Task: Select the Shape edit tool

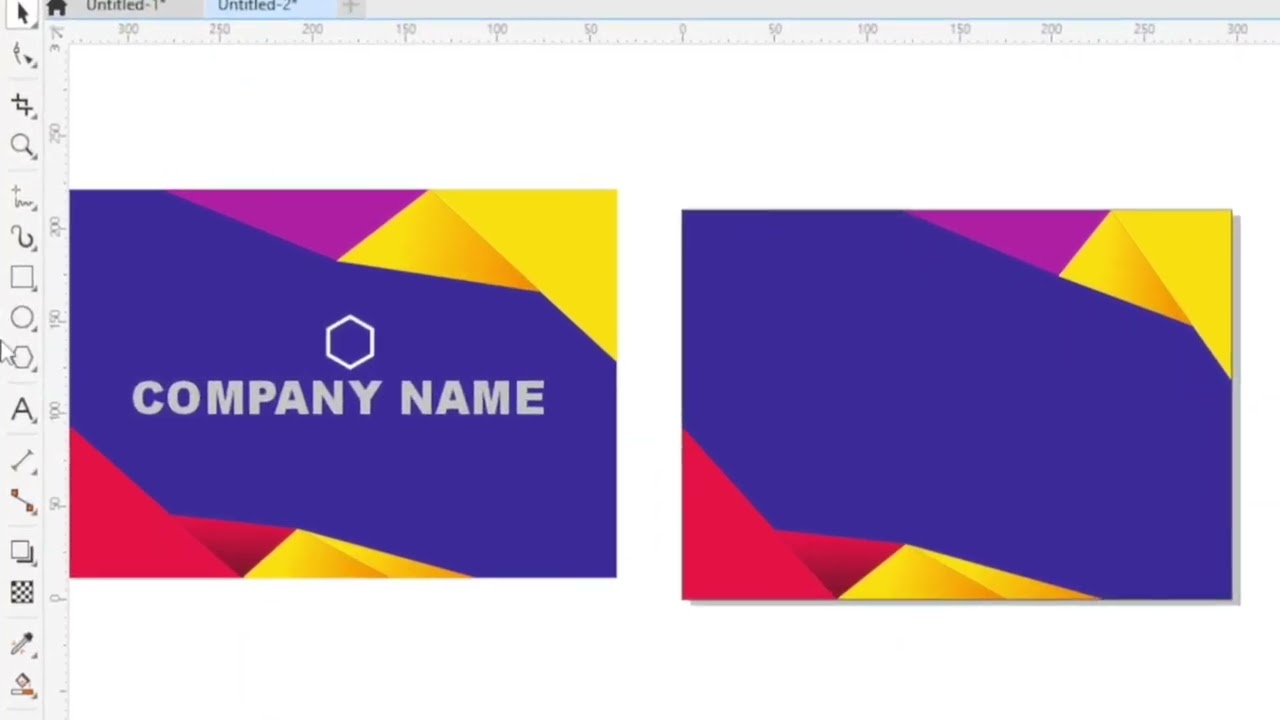Action: point(23,55)
